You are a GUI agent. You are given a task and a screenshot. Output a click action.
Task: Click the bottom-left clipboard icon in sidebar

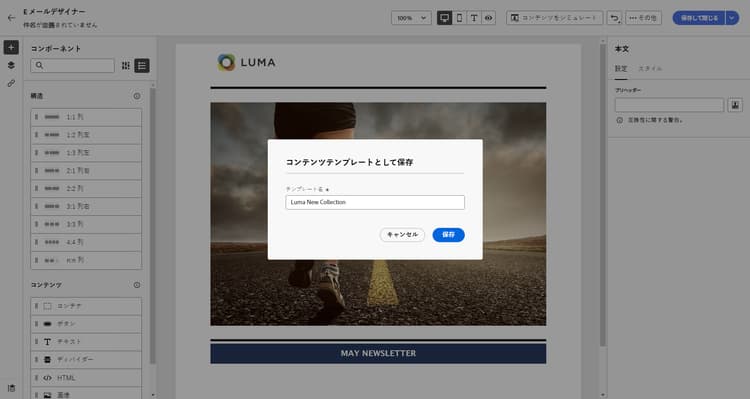tap(11, 388)
